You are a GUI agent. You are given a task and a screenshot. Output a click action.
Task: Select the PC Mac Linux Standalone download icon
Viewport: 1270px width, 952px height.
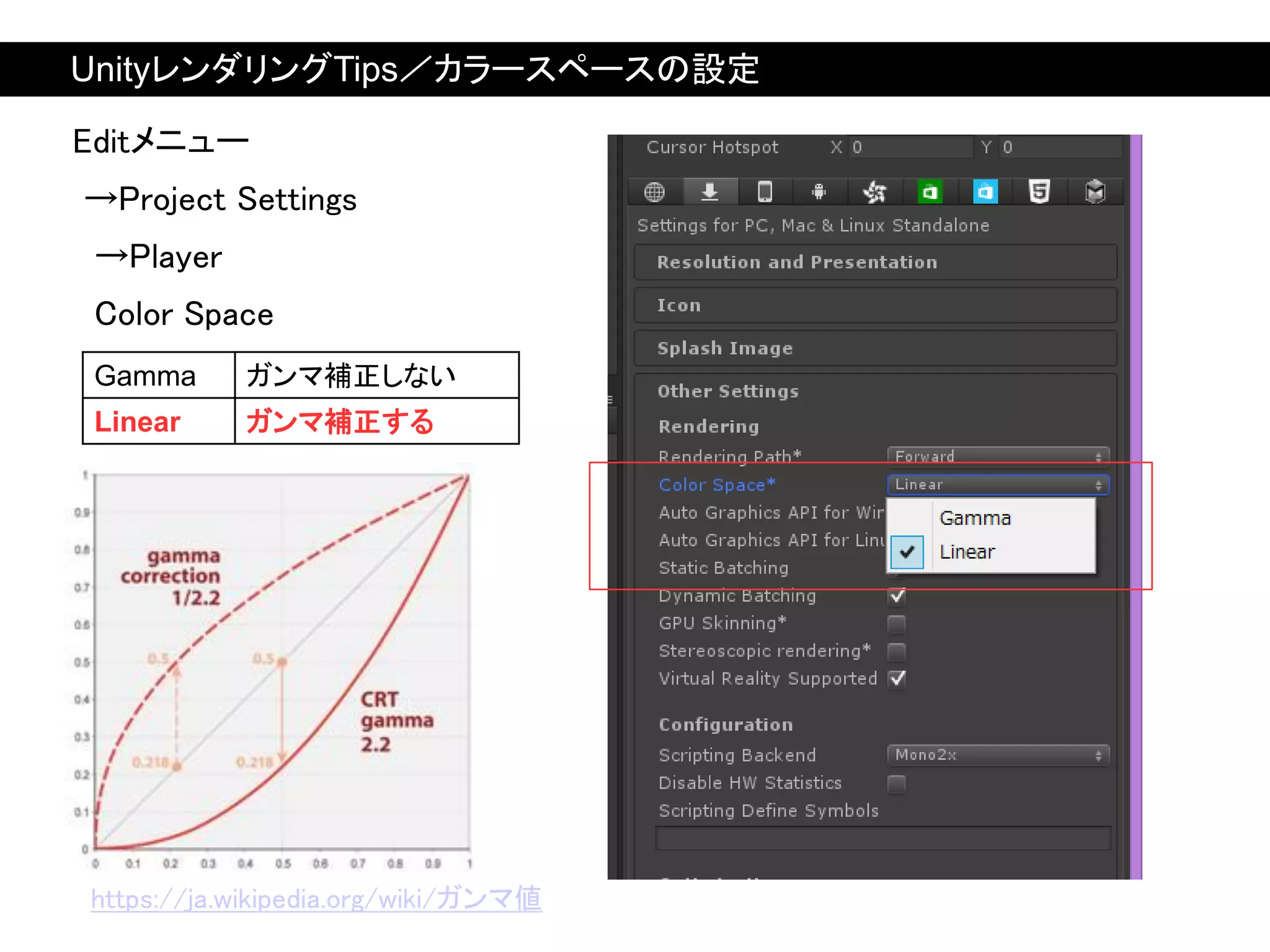click(x=710, y=192)
